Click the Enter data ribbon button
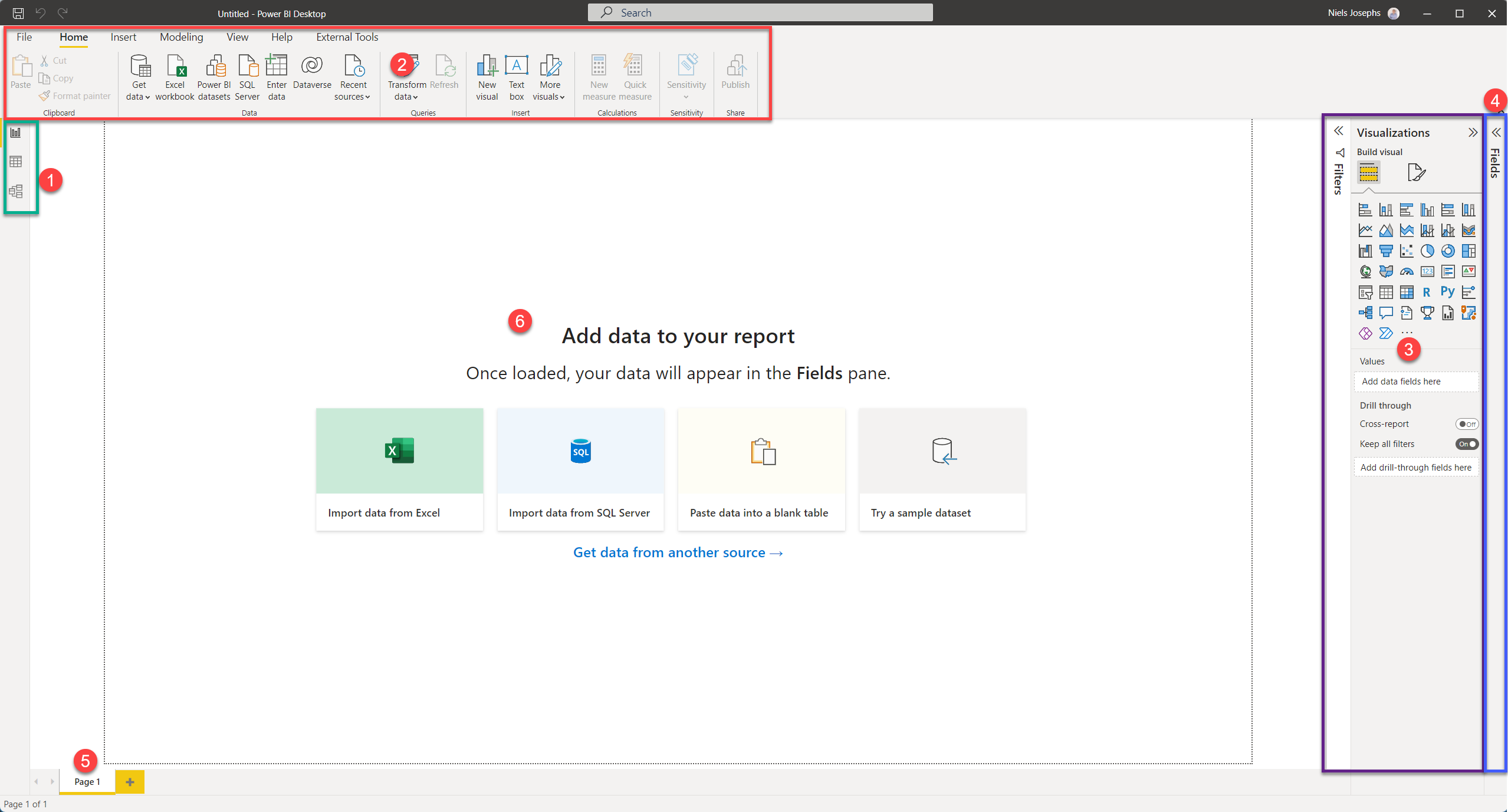 point(277,78)
